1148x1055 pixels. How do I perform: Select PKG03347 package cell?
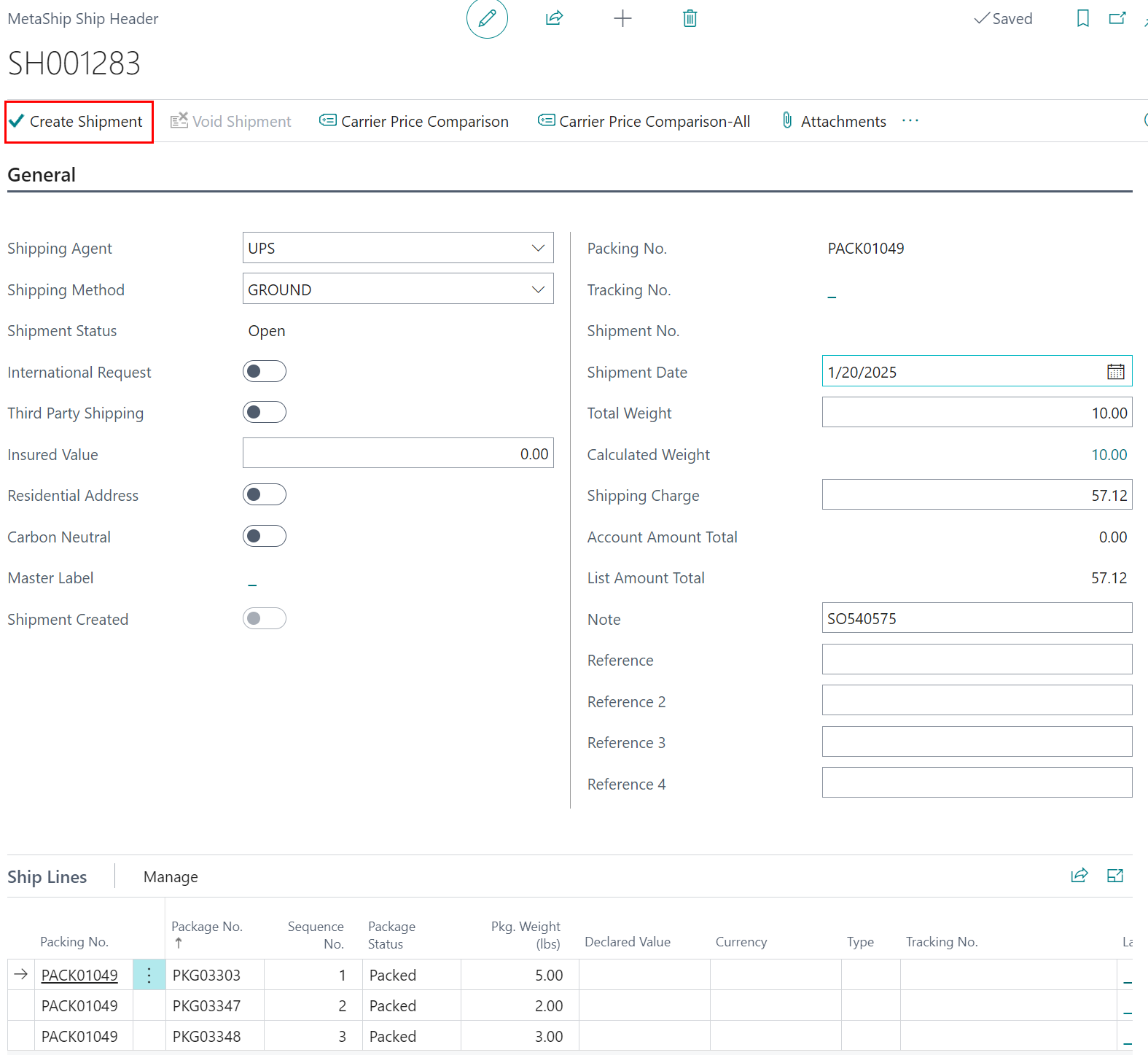coord(215,1005)
